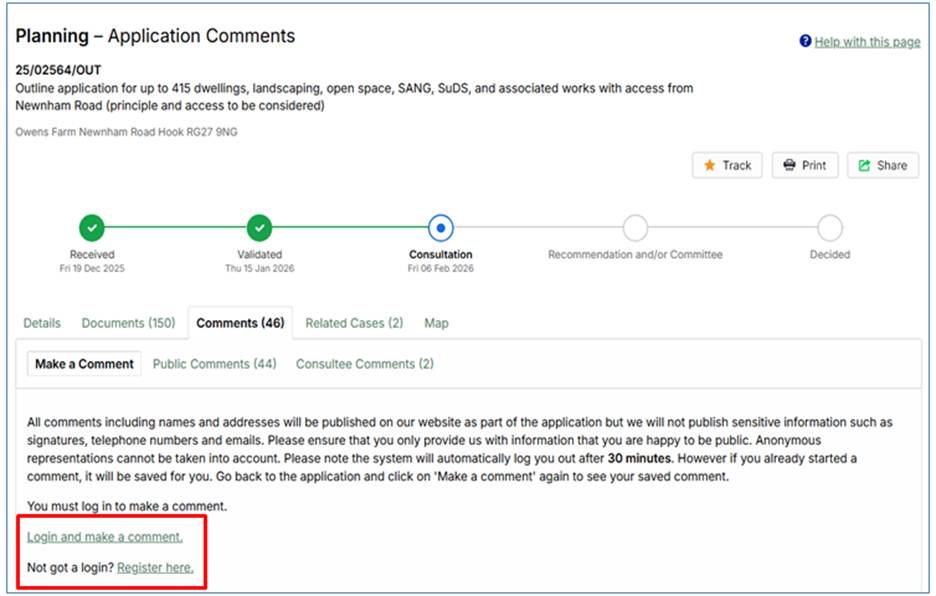The image size is (936, 596).
Task: Click the Recommendation and/or Committee stage circle
Action: pos(635,228)
